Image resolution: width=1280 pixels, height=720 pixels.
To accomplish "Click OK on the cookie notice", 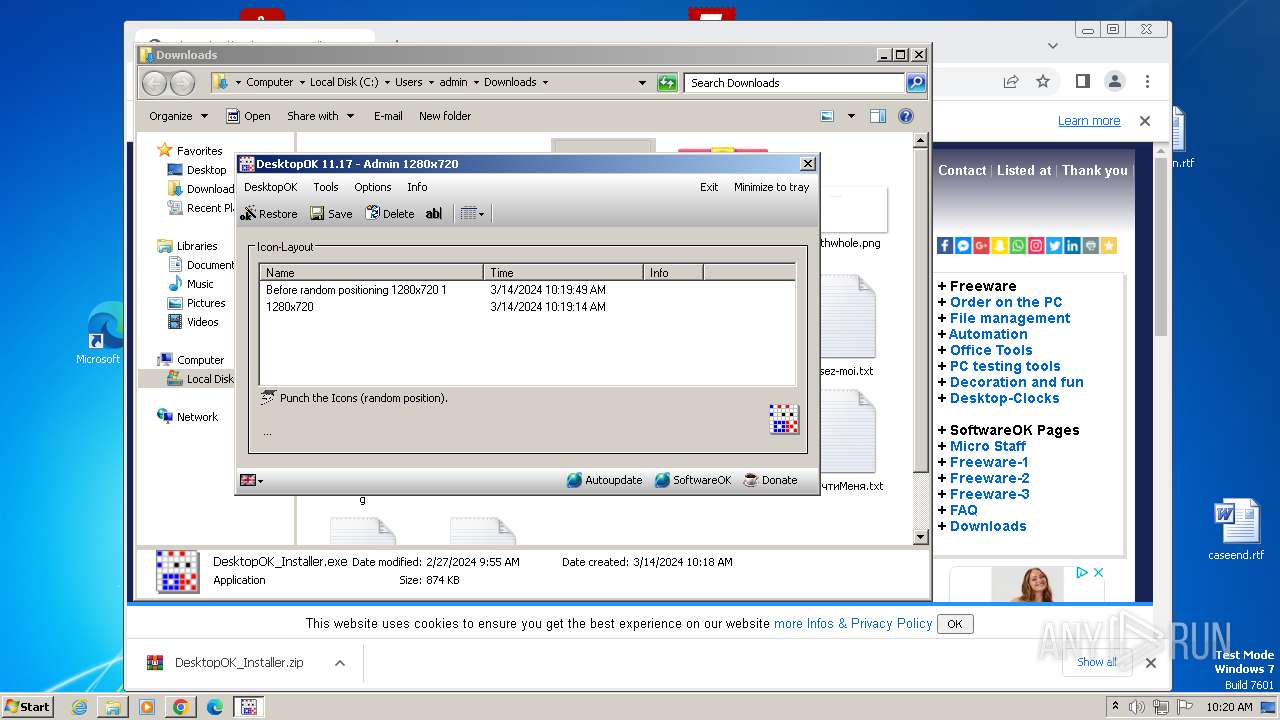I will pyautogui.click(x=955, y=624).
